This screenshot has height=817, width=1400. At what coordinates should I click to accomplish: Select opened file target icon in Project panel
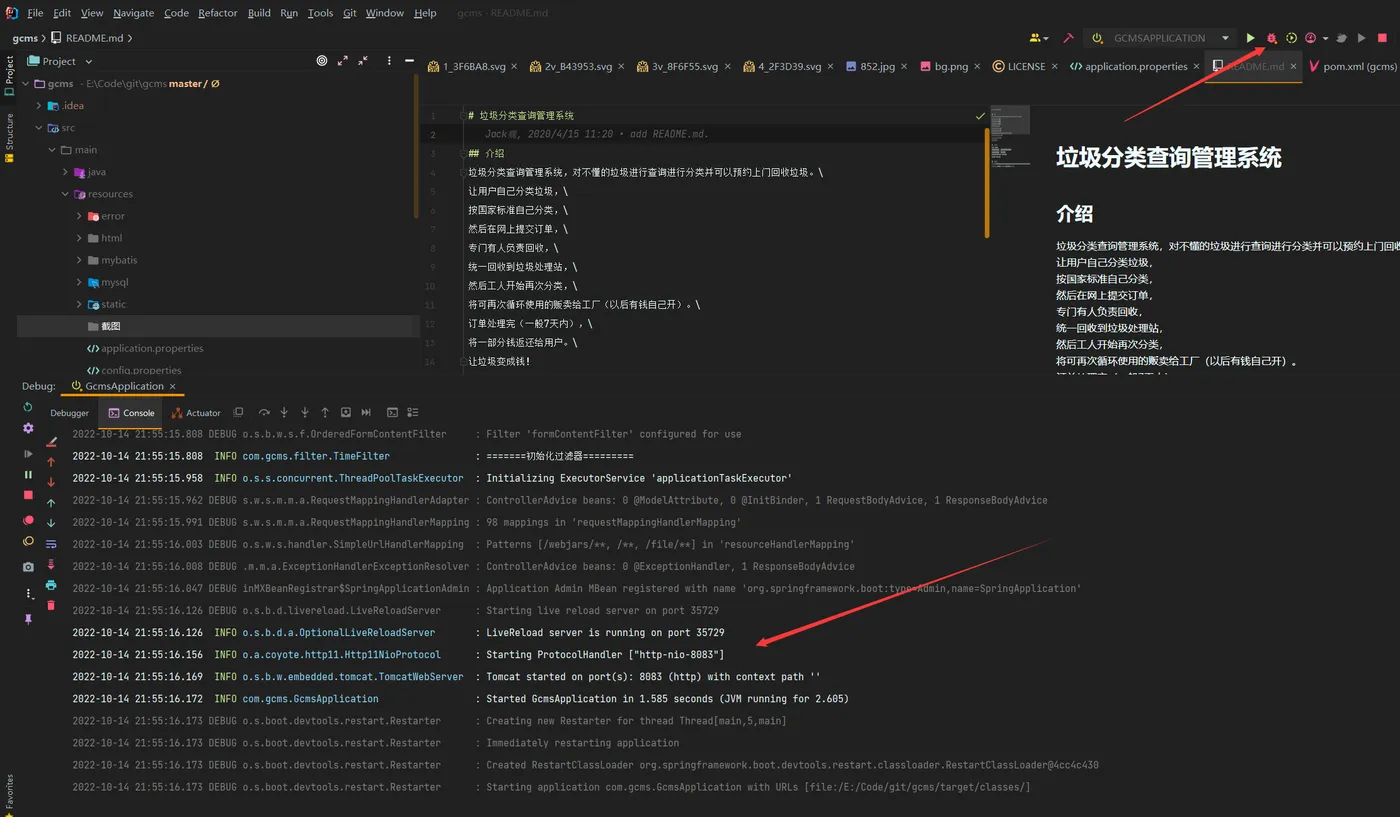coord(322,61)
